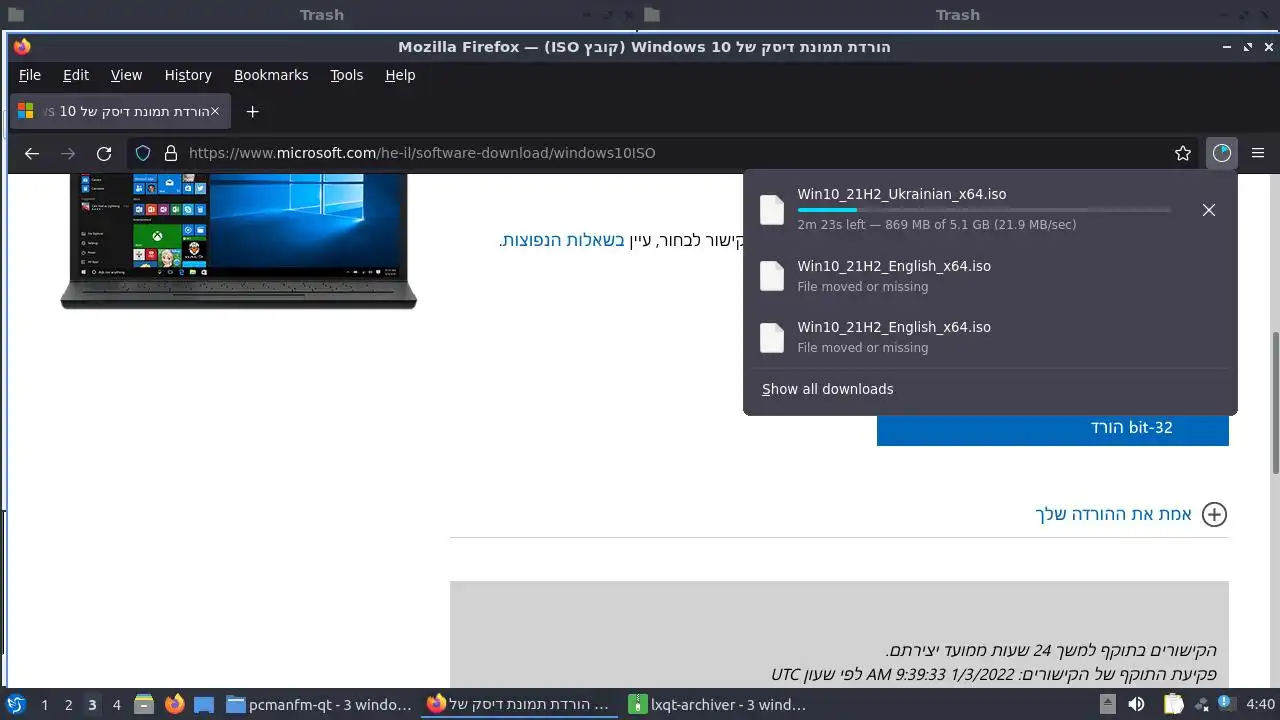Click the Windows 10 laptop image

click(238, 240)
